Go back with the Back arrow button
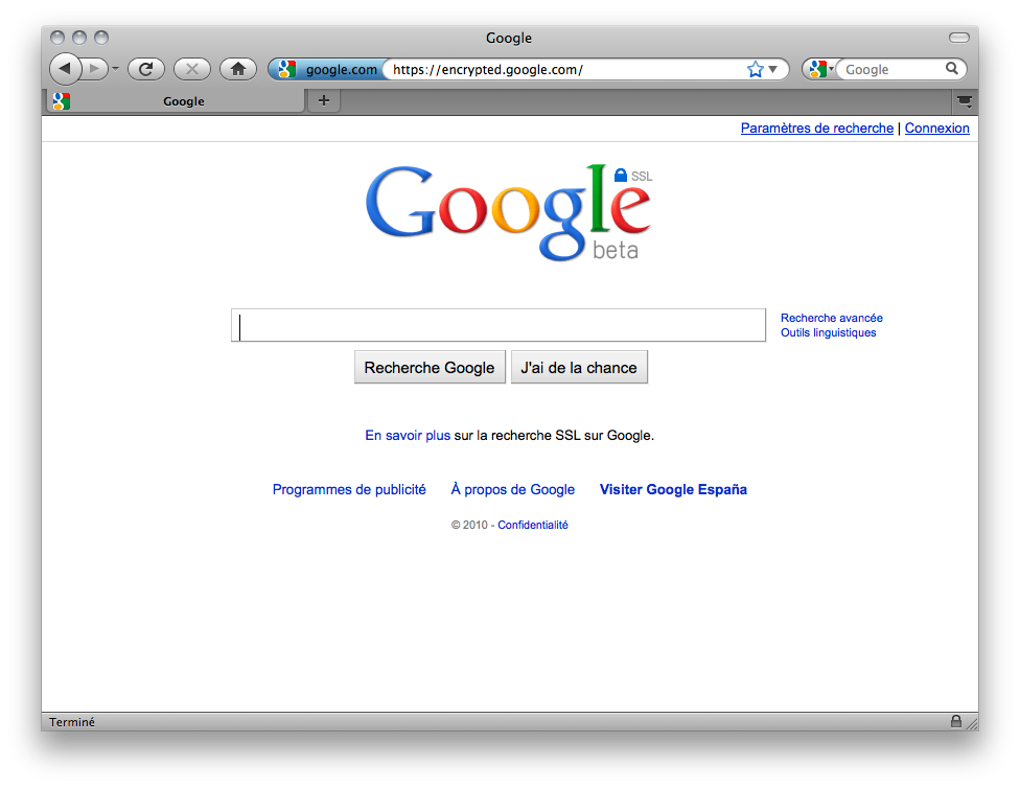1020x788 pixels. (65, 68)
